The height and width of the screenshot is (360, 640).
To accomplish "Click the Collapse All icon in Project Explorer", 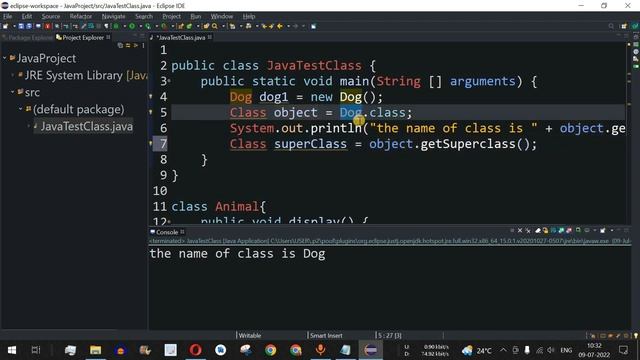I will tap(120, 45).
